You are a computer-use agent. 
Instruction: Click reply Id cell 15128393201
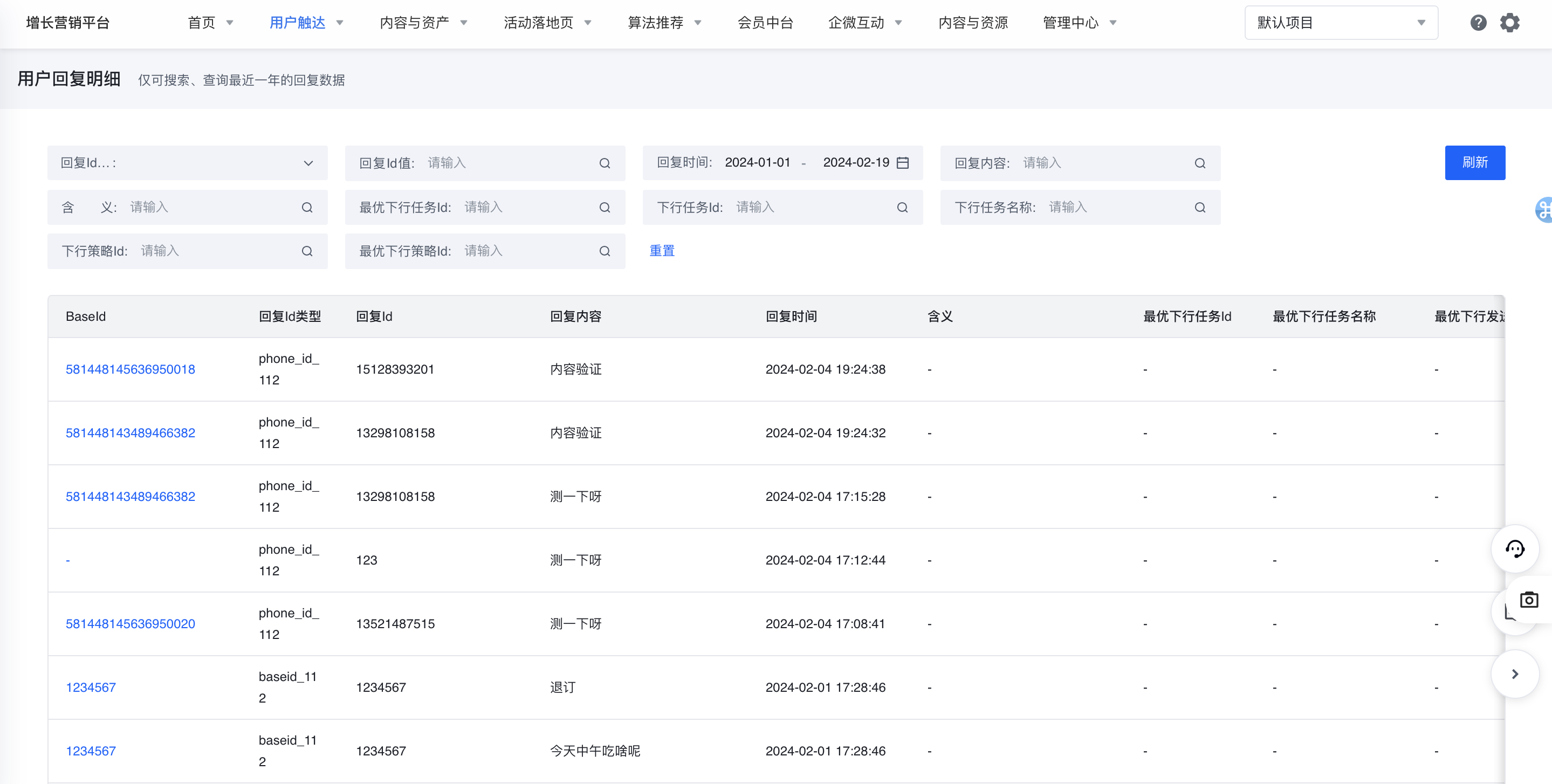click(x=395, y=369)
